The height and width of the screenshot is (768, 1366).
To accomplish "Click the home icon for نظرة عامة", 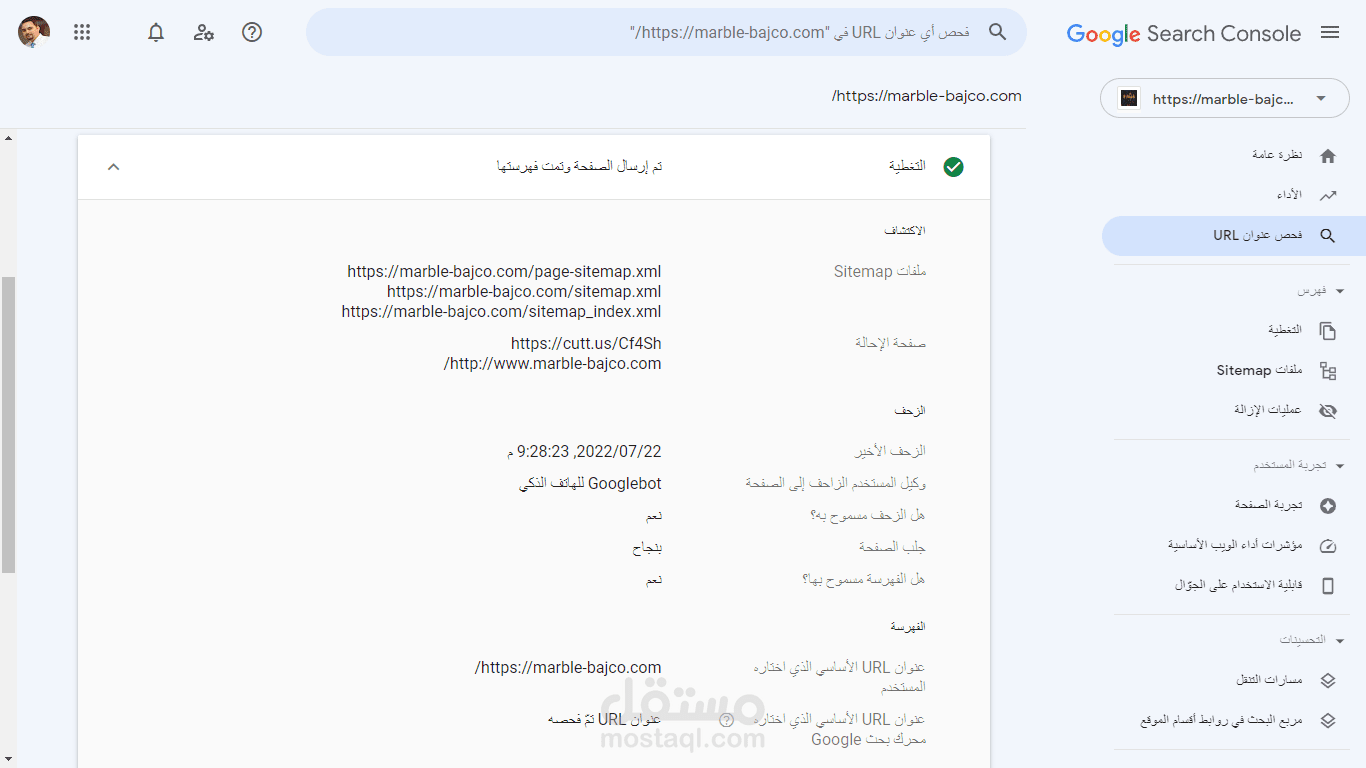I will [1328, 156].
